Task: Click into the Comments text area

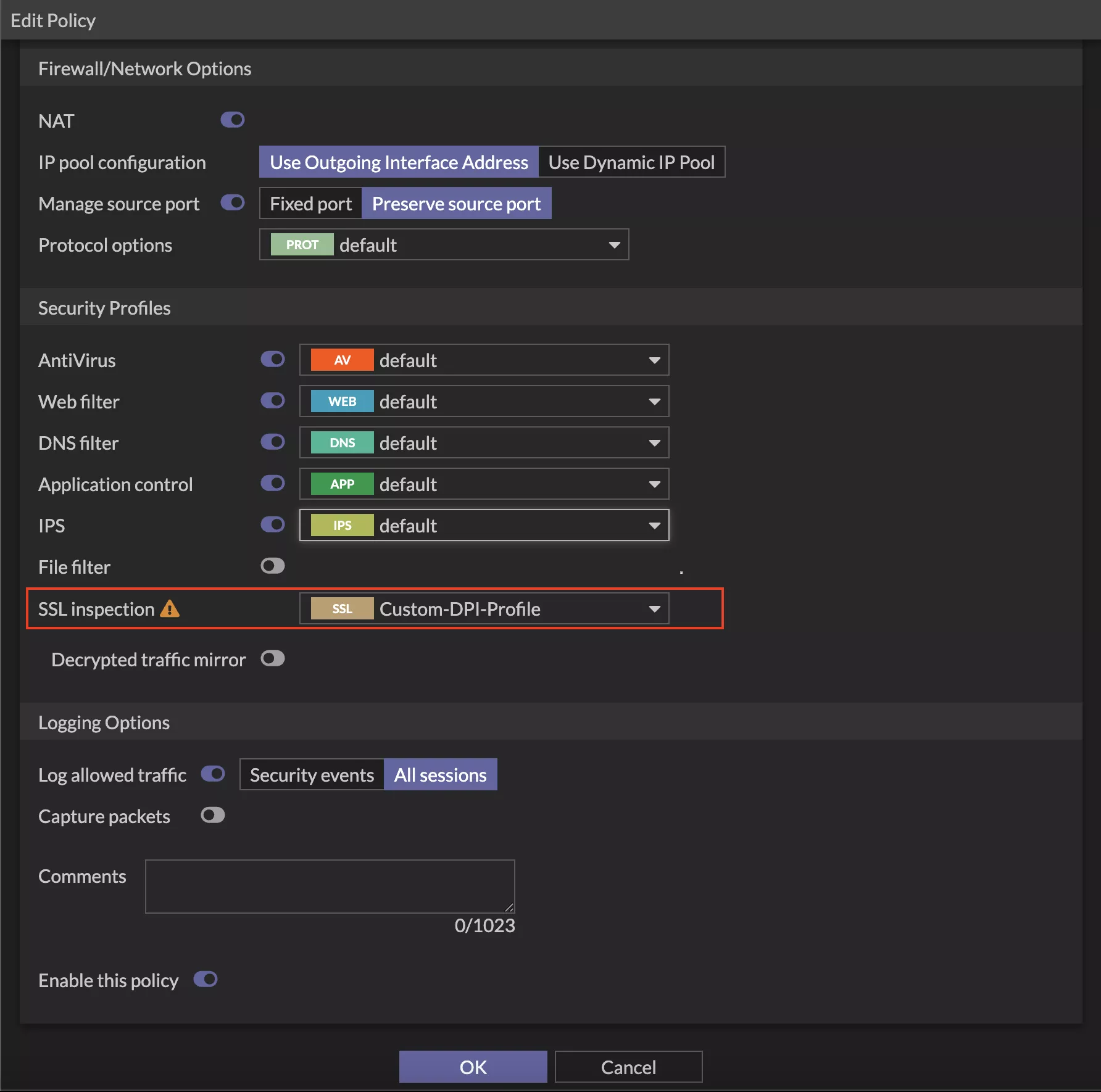Action: [330, 886]
